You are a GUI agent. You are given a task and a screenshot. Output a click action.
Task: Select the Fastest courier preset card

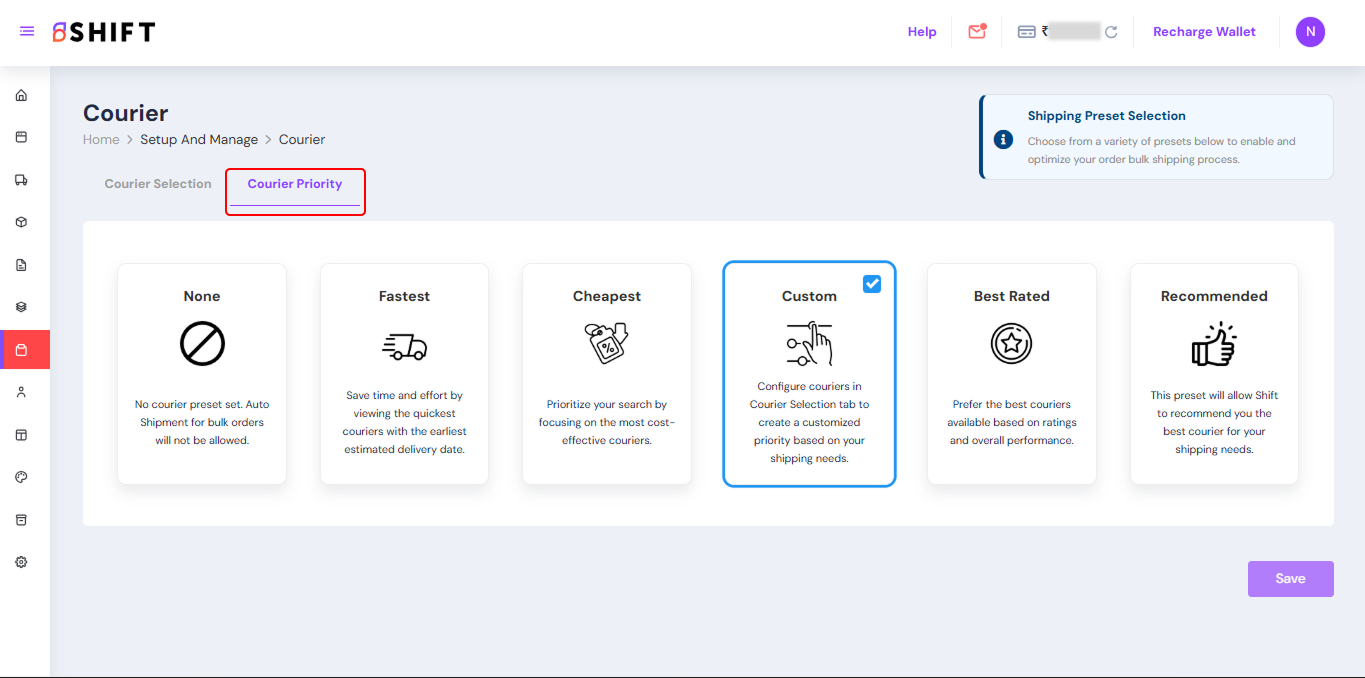coord(404,374)
